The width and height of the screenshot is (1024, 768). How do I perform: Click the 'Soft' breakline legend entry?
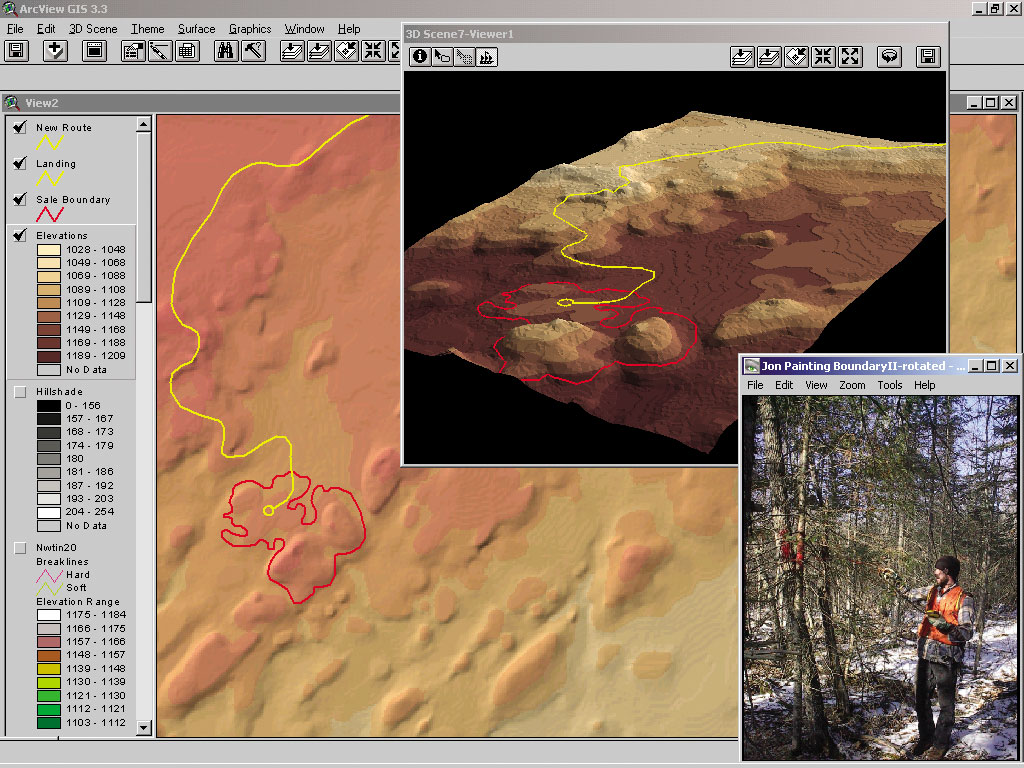pos(76,588)
